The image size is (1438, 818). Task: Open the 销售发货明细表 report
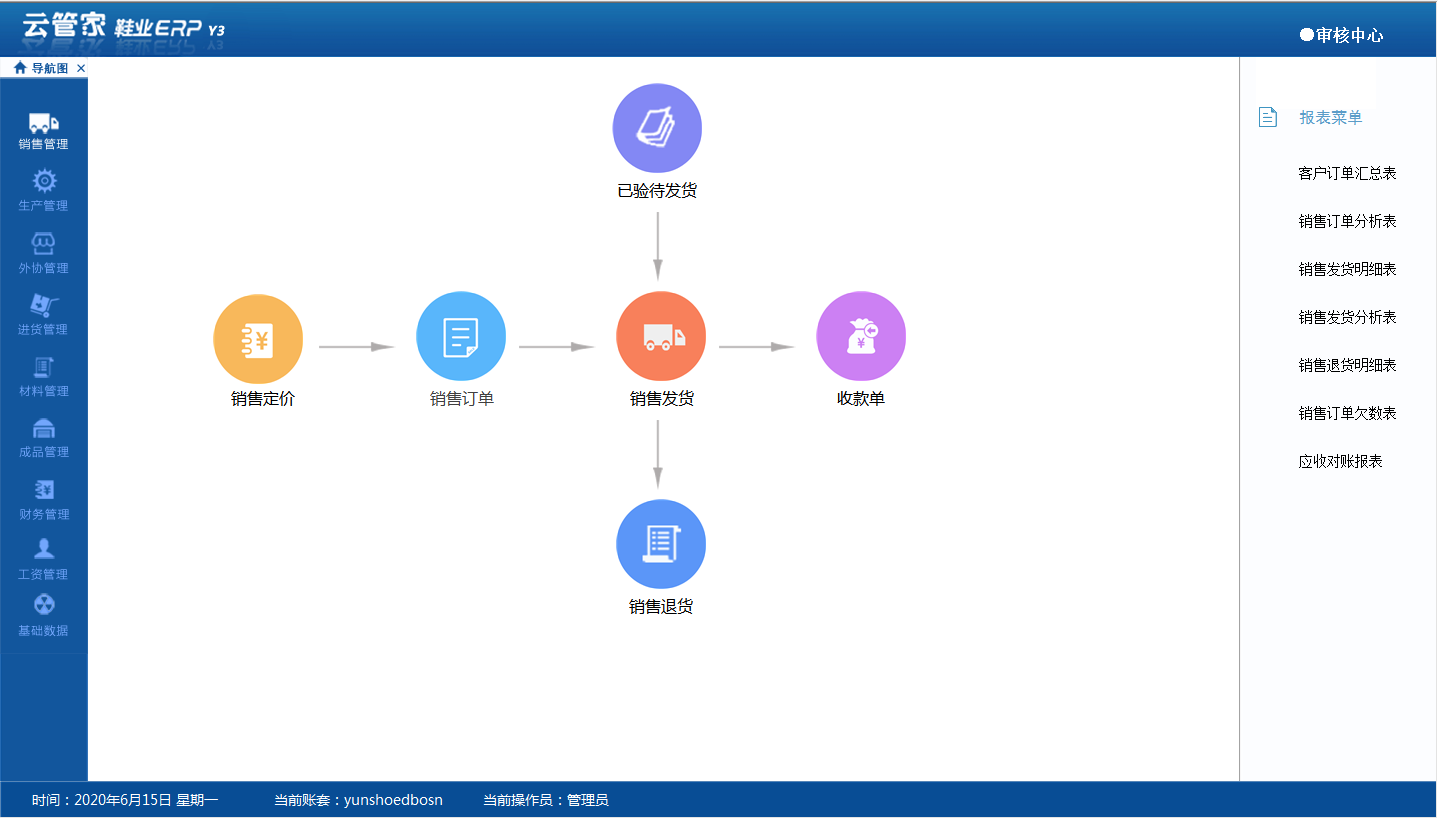pos(1347,269)
